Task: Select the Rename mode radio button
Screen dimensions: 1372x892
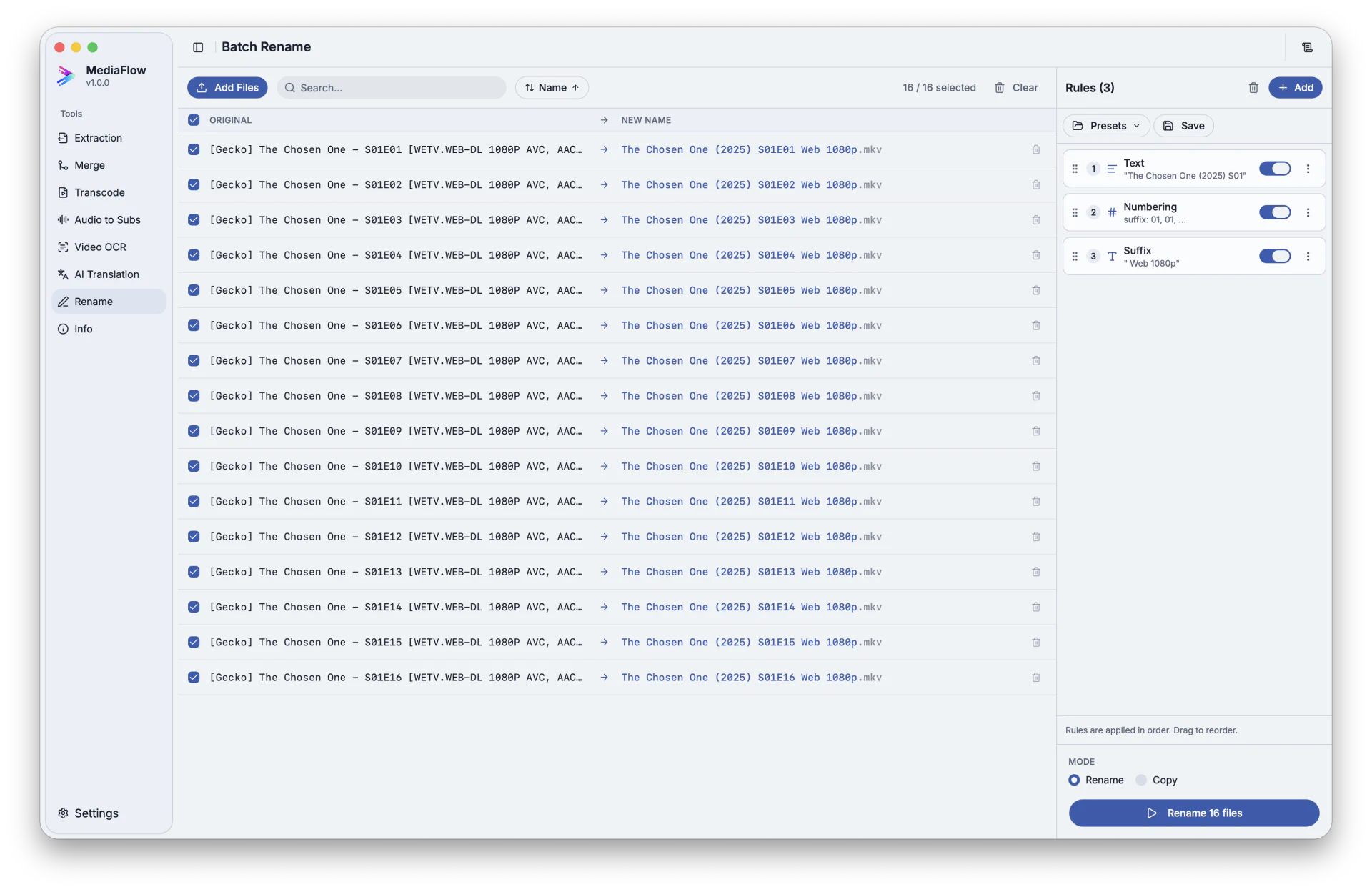Action: [1074, 780]
